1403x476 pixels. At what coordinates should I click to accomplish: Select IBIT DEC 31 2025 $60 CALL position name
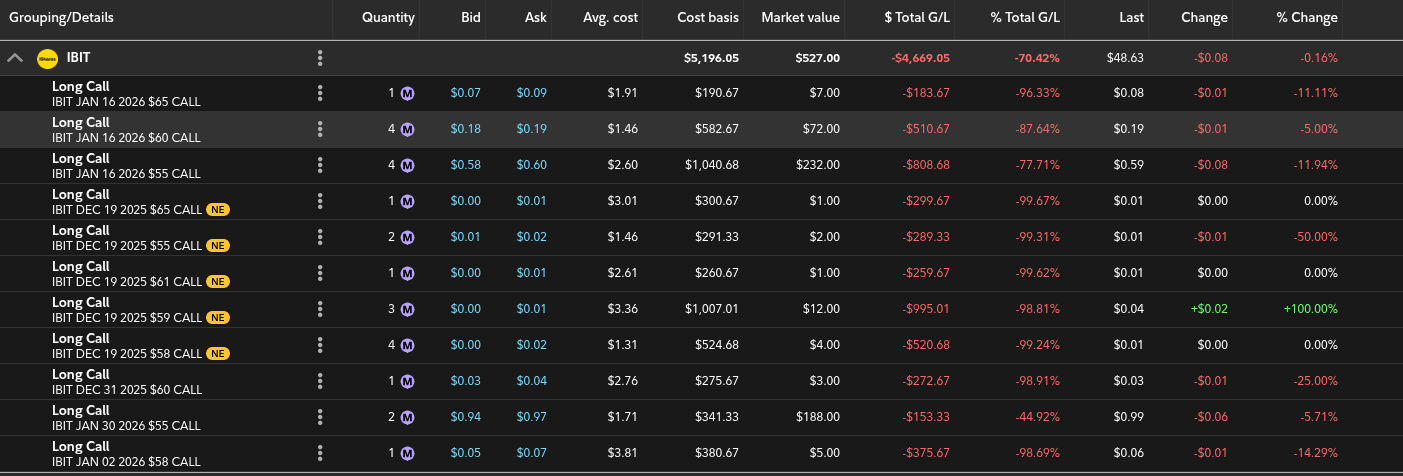pos(126,390)
